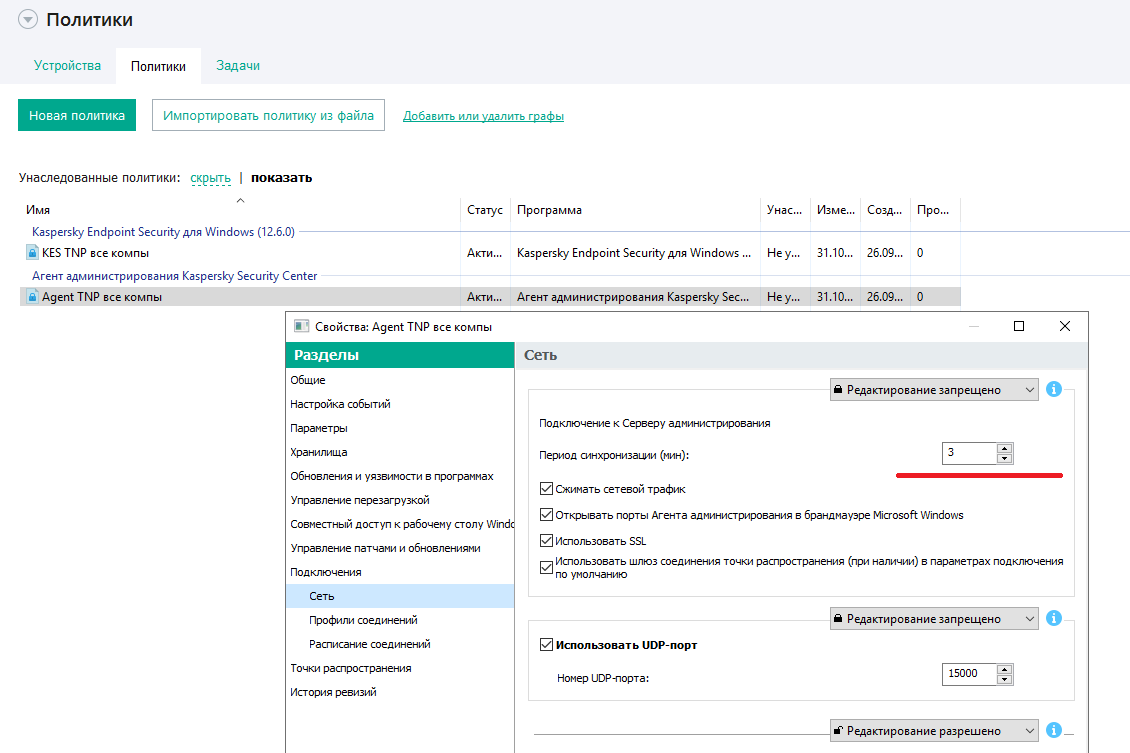Click info icon beside Редактирование разрешено
This screenshot has width=1130, height=753.
[x=1053, y=731]
